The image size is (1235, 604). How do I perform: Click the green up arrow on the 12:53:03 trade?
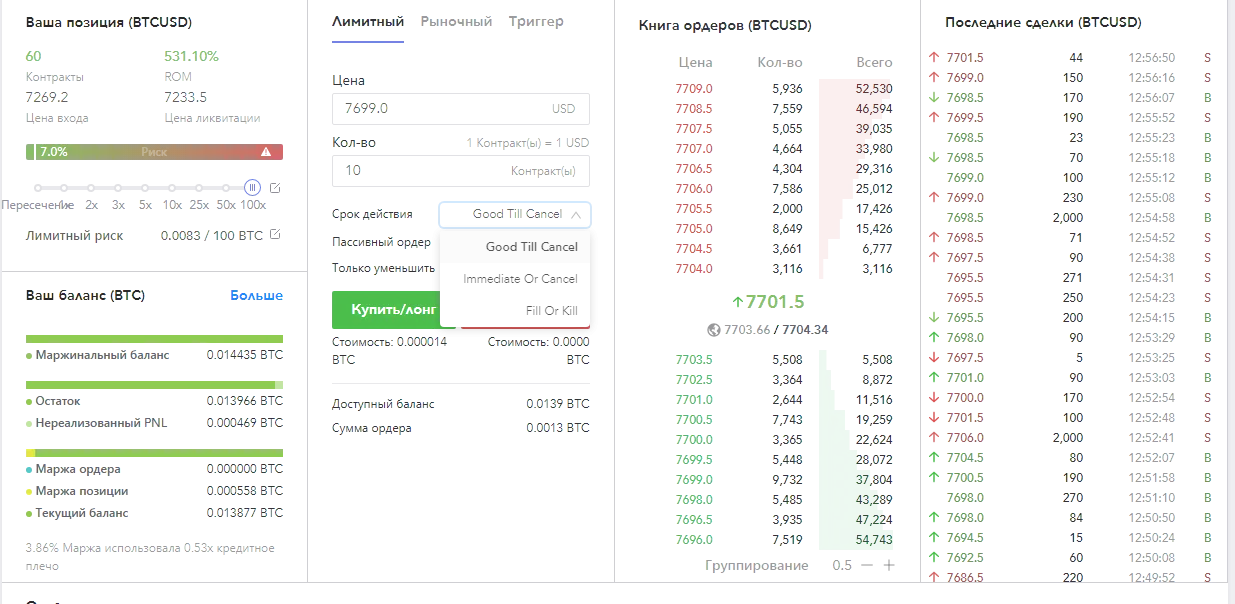[x=934, y=378]
